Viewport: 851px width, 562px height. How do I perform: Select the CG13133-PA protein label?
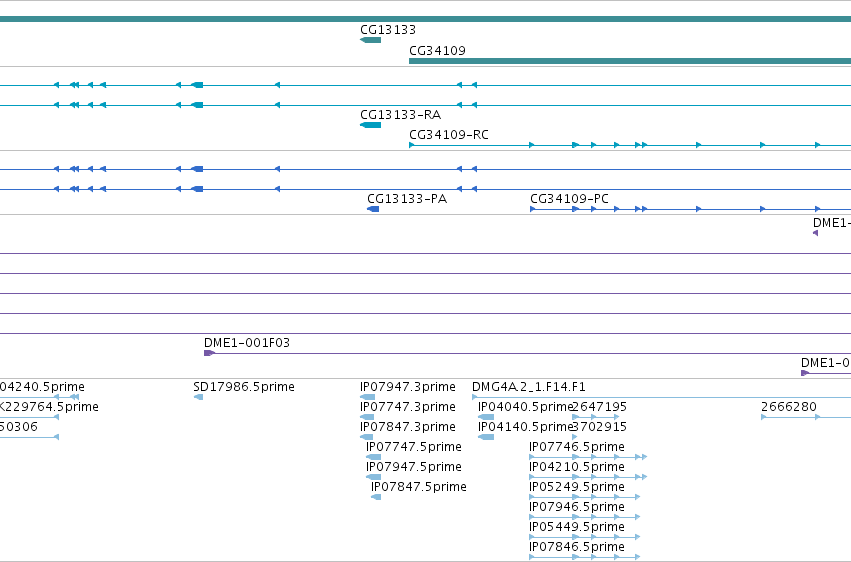407,199
